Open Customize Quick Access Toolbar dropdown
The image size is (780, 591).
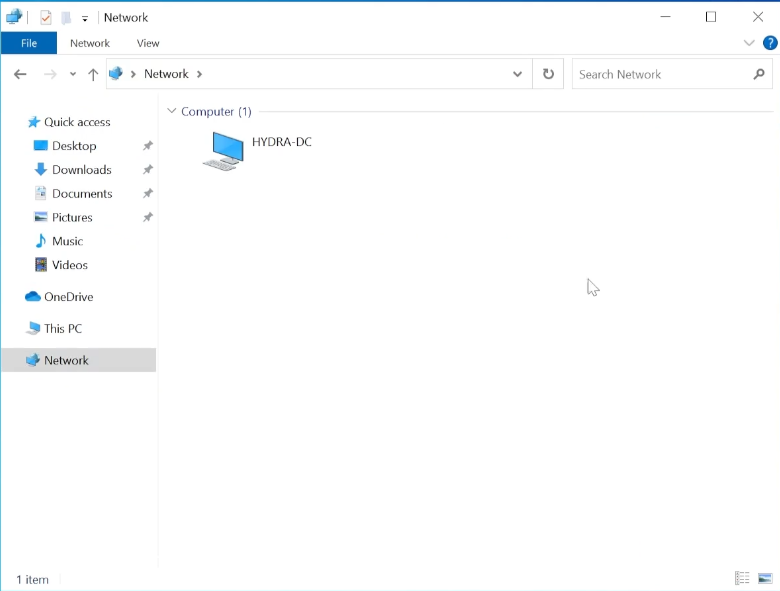[x=85, y=18]
